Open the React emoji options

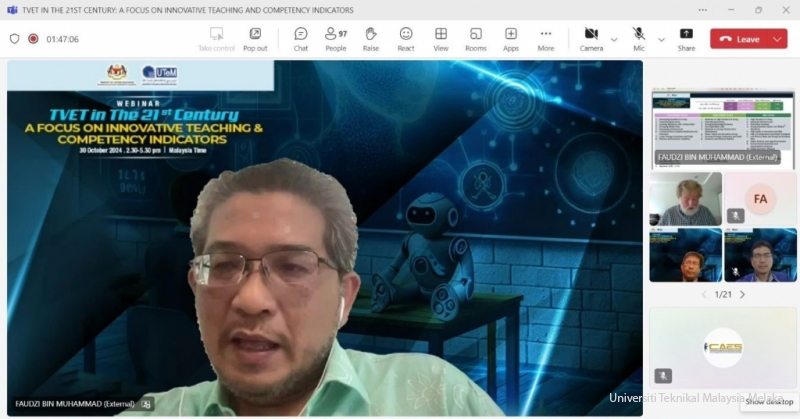[406, 38]
